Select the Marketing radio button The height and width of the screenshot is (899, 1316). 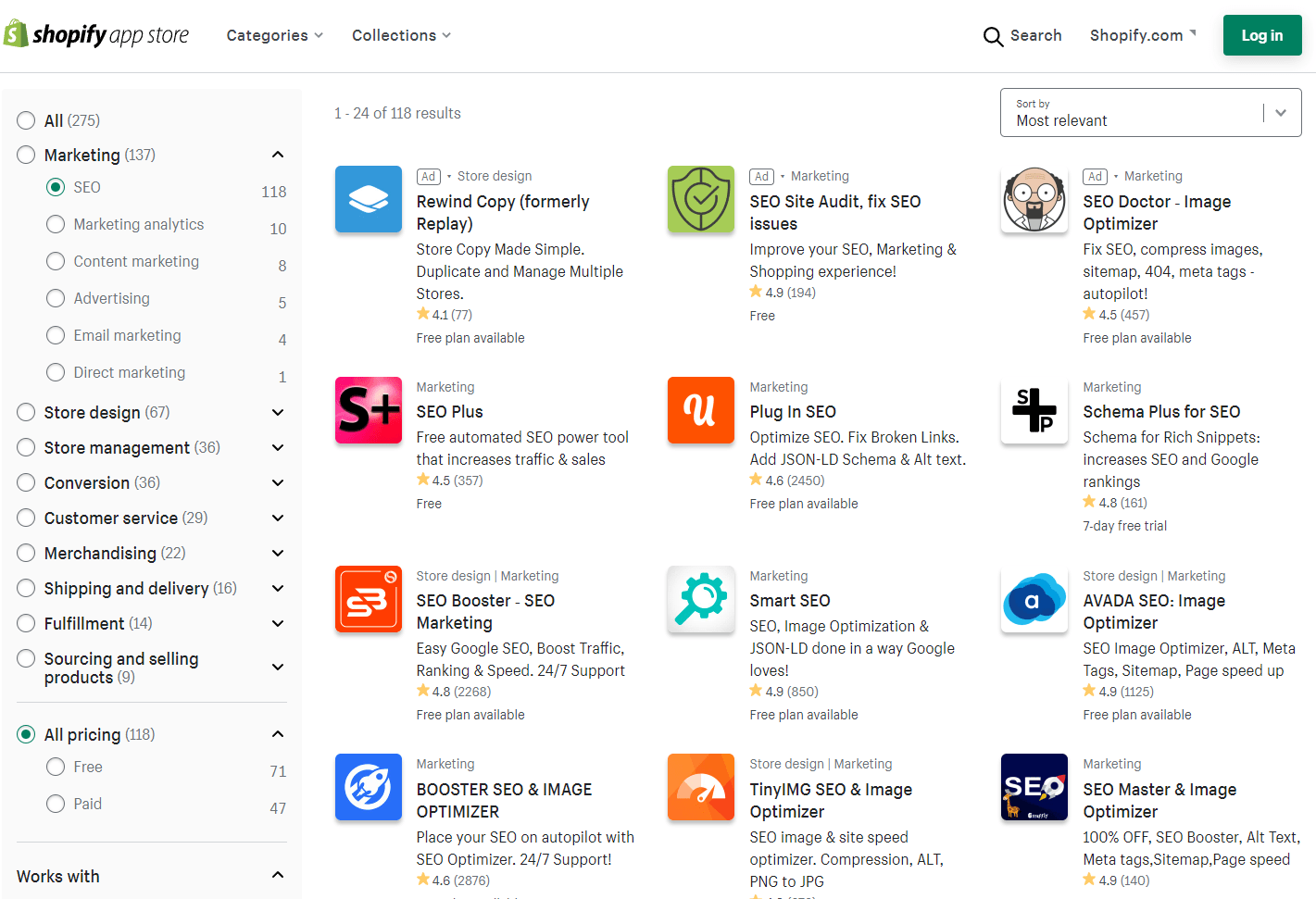(x=26, y=155)
